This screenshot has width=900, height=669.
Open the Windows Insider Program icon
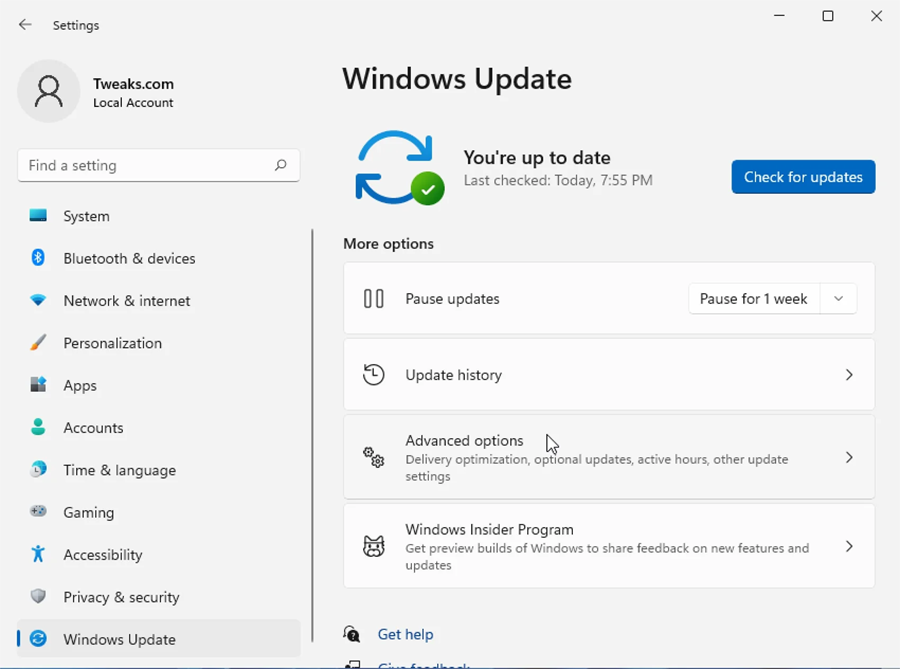(373, 547)
